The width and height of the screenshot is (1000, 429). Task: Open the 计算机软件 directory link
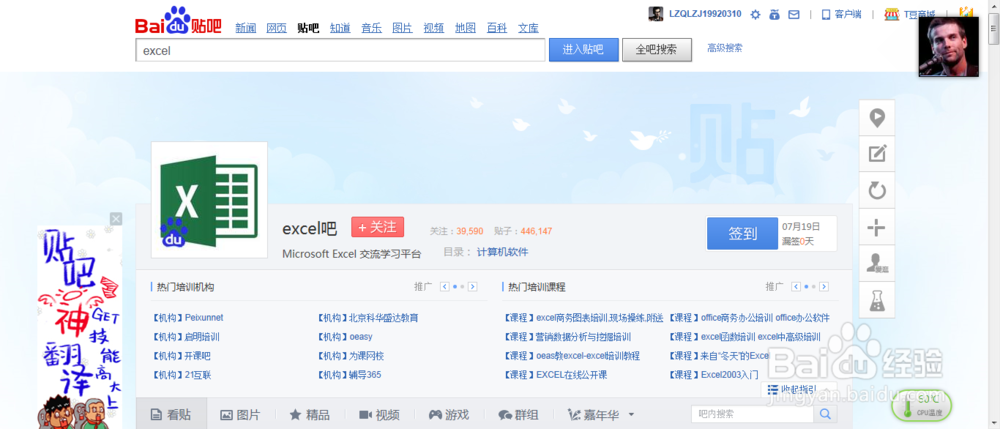(x=503, y=252)
